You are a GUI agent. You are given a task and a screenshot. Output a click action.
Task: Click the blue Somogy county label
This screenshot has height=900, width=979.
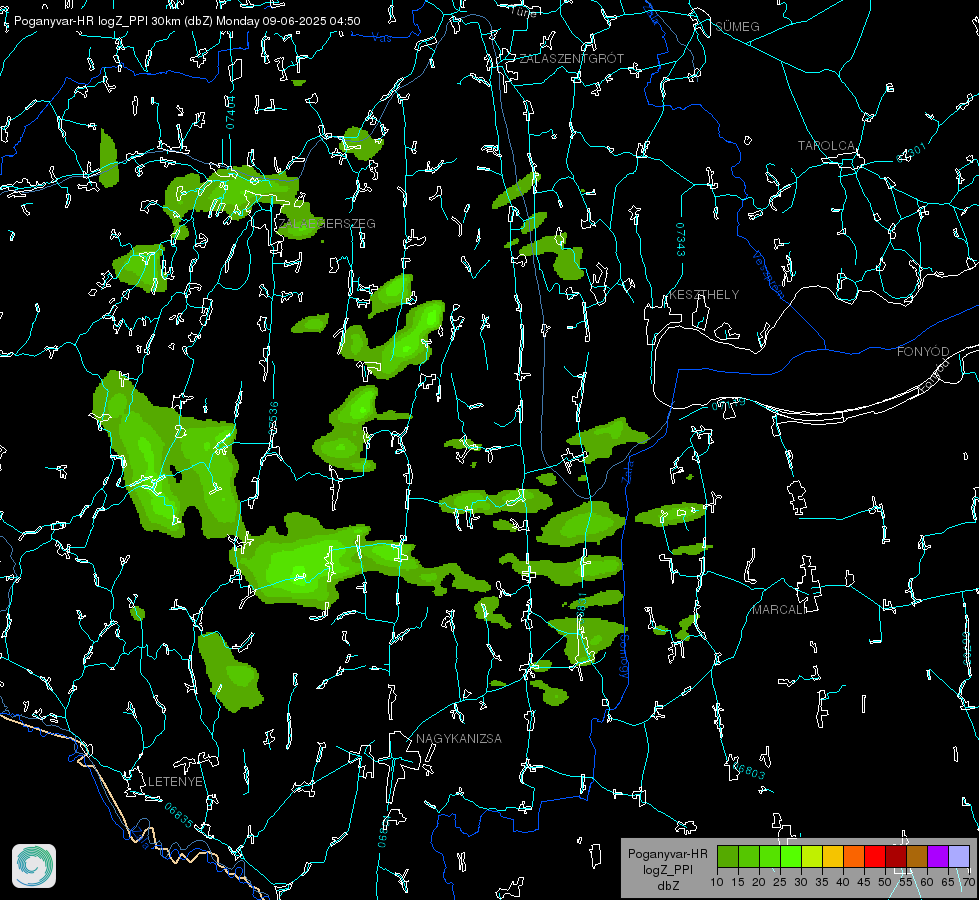(623, 656)
